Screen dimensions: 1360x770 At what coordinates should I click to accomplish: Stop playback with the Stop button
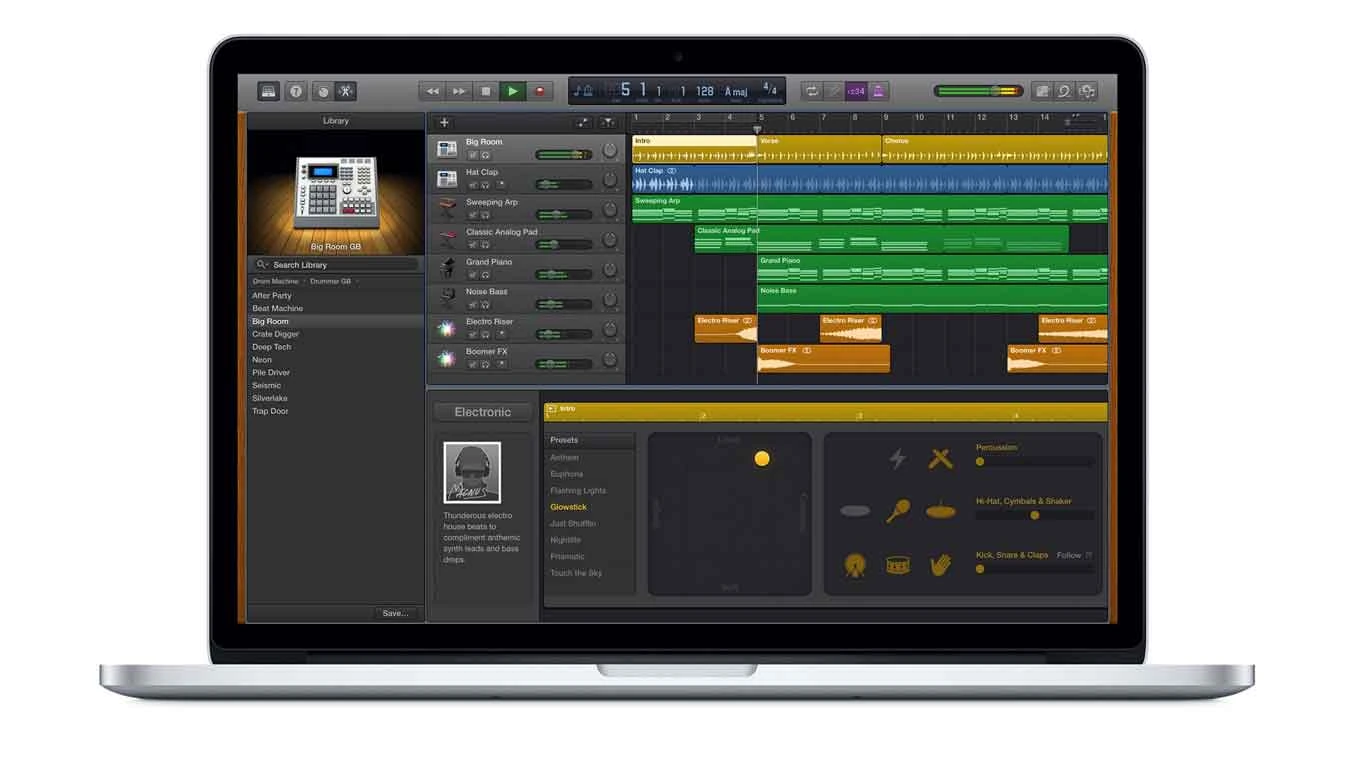pos(486,91)
